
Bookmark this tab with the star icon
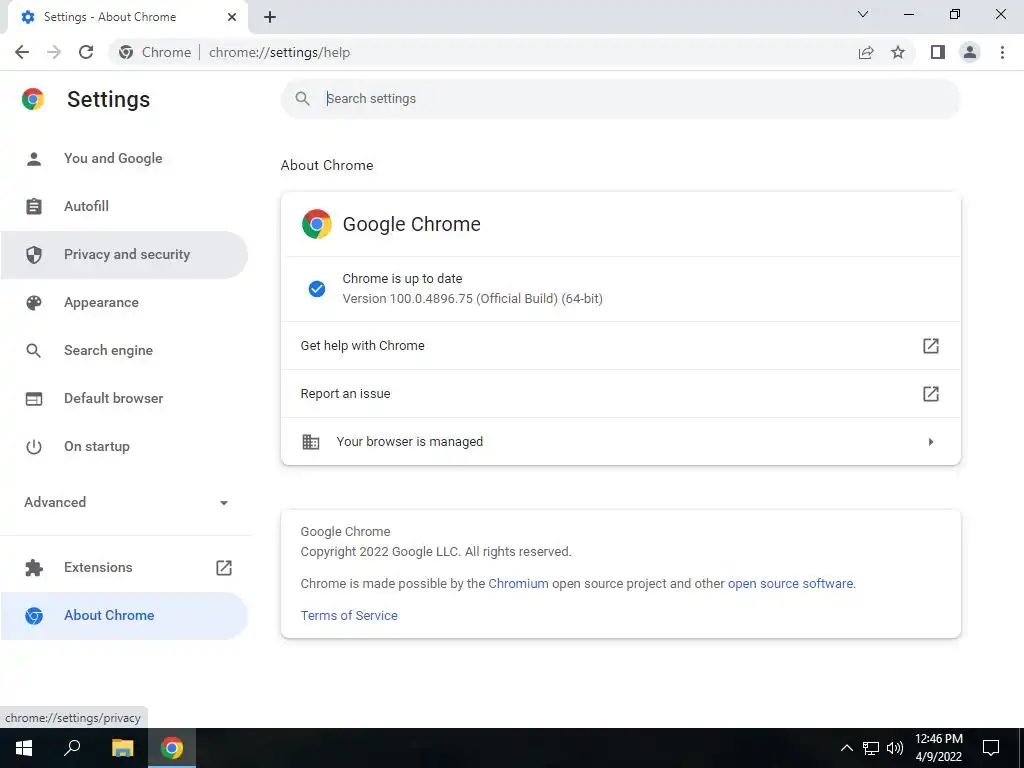tap(898, 52)
